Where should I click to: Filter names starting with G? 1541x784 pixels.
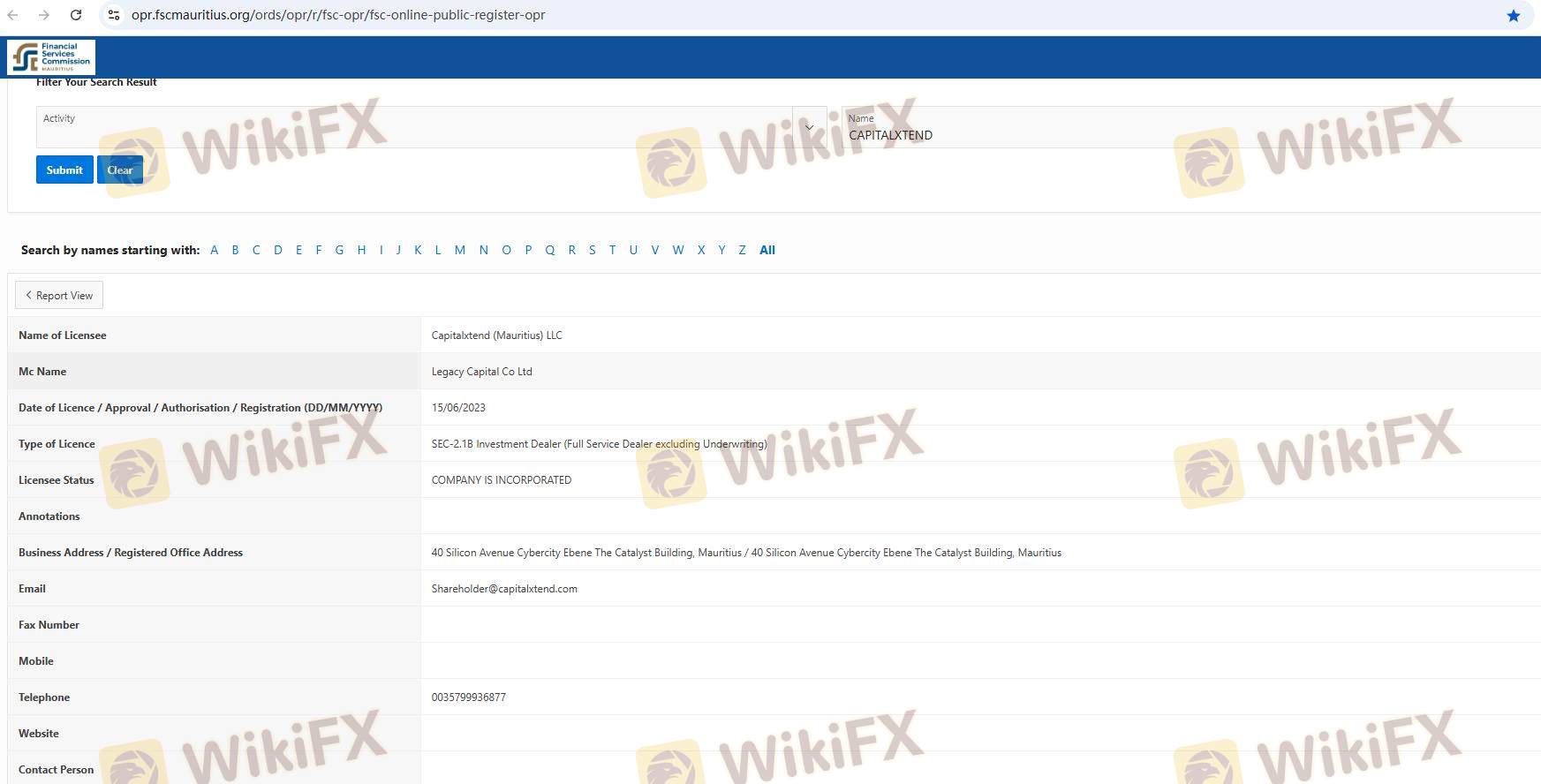tap(339, 250)
